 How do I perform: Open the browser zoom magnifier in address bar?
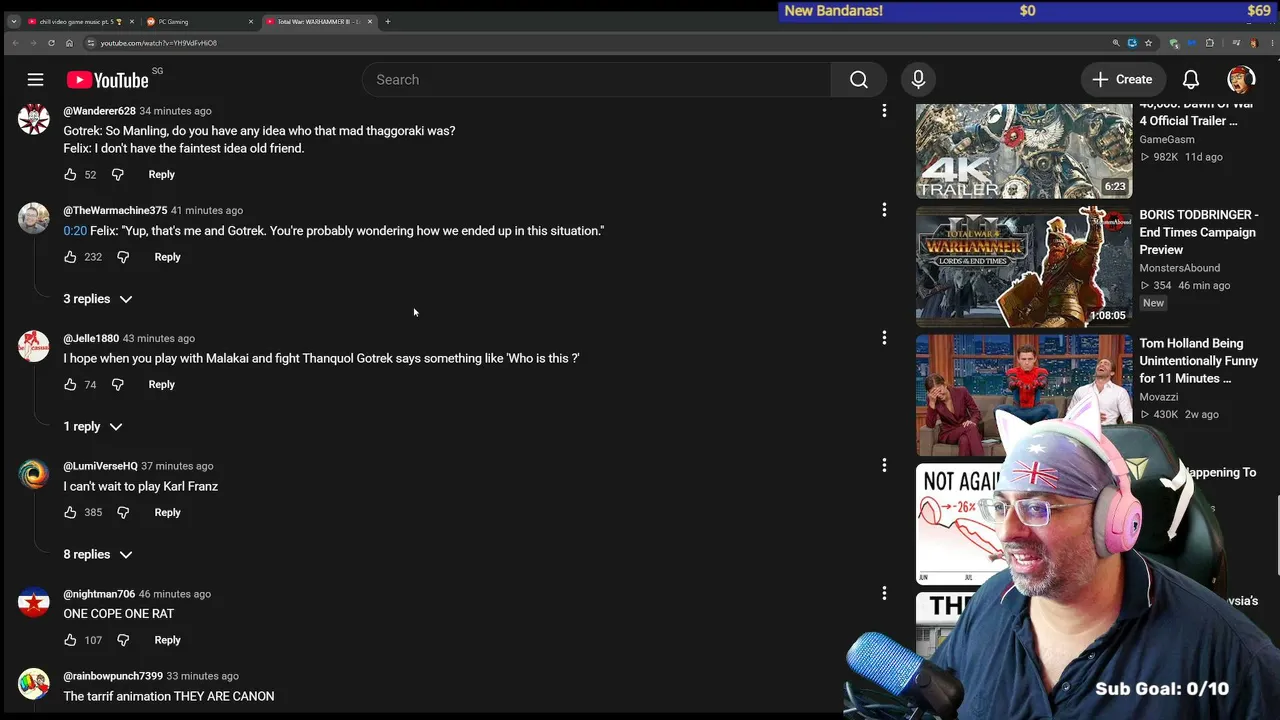click(1116, 43)
